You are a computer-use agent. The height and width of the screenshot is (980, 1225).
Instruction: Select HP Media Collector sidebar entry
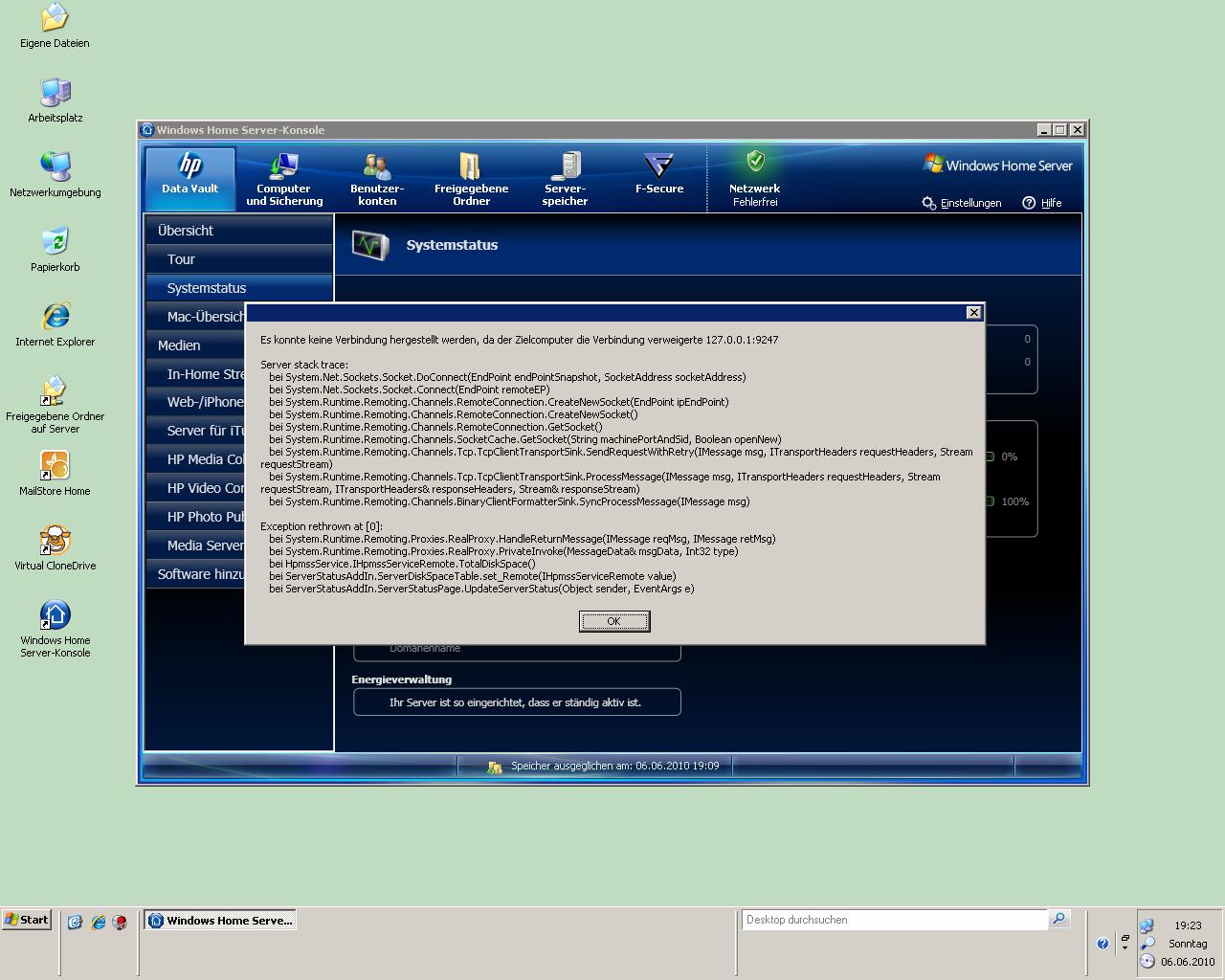pyautogui.click(x=195, y=459)
